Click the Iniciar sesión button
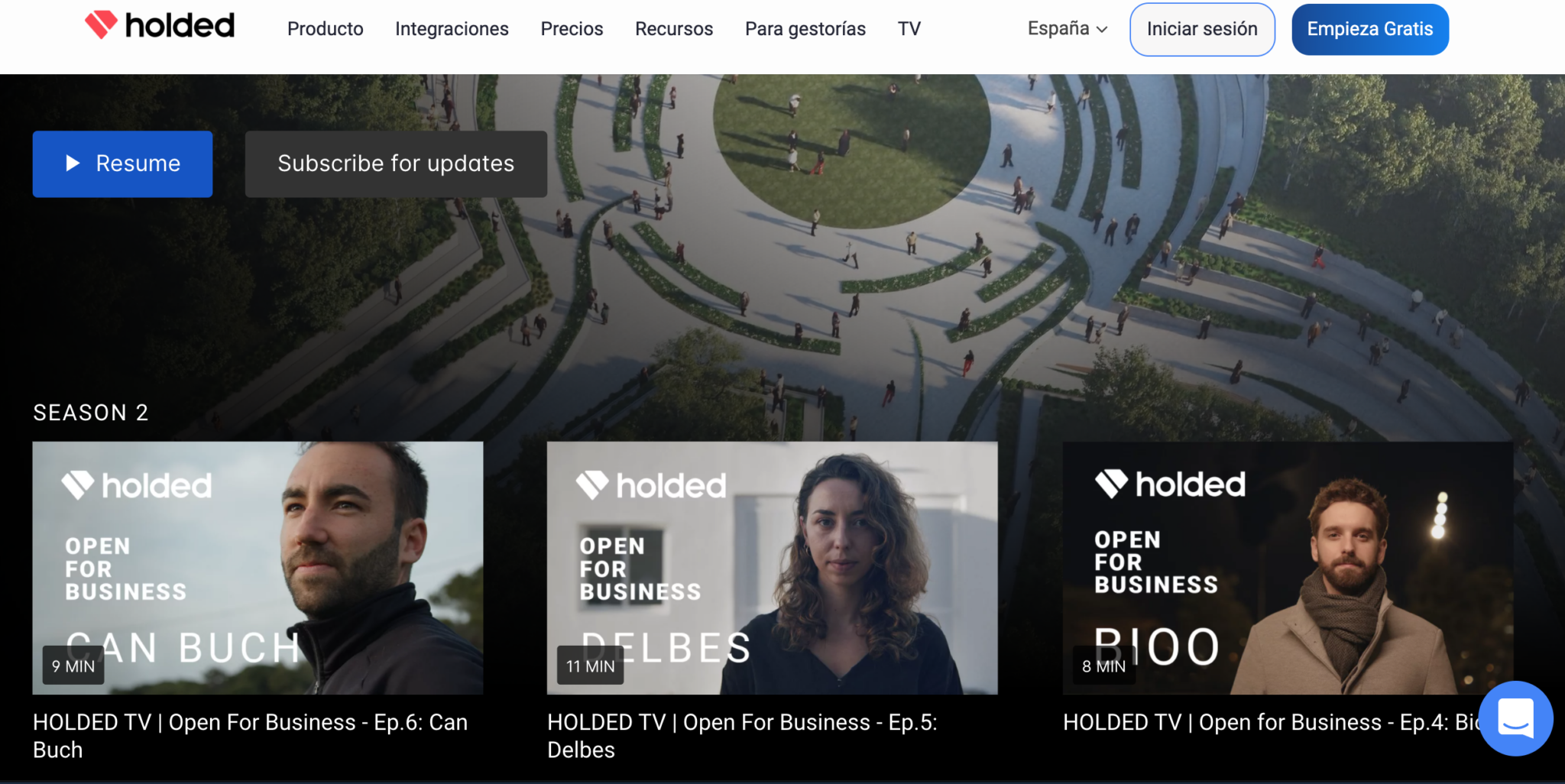The image size is (1565, 784). pyautogui.click(x=1202, y=29)
